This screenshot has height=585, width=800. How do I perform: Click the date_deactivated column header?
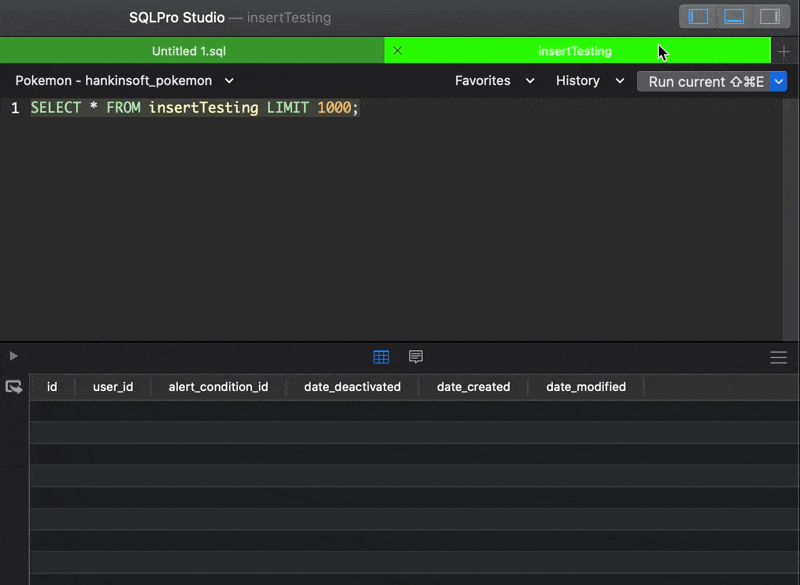click(352, 387)
